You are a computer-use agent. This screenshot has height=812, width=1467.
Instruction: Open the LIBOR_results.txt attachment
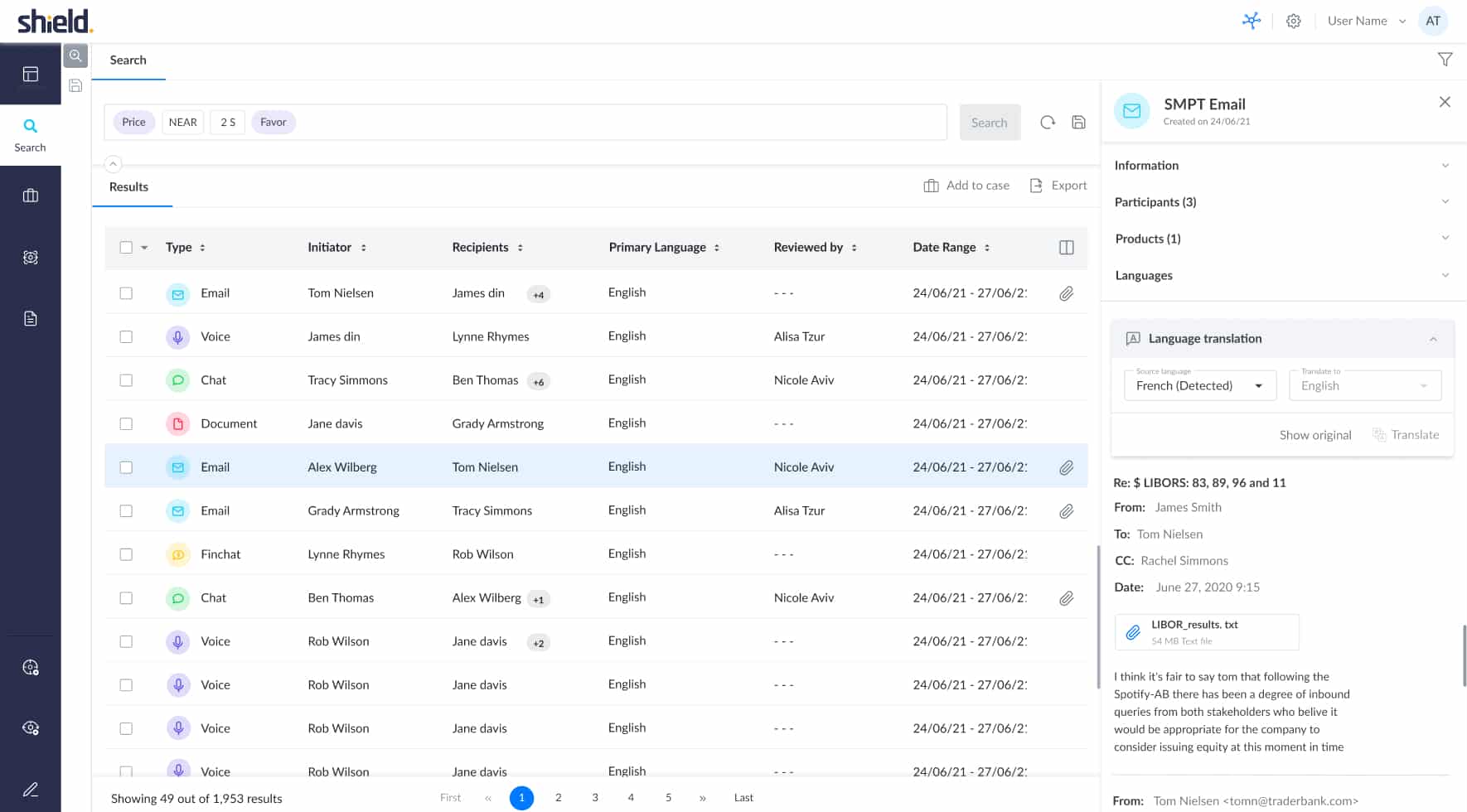coord(1206,632)
